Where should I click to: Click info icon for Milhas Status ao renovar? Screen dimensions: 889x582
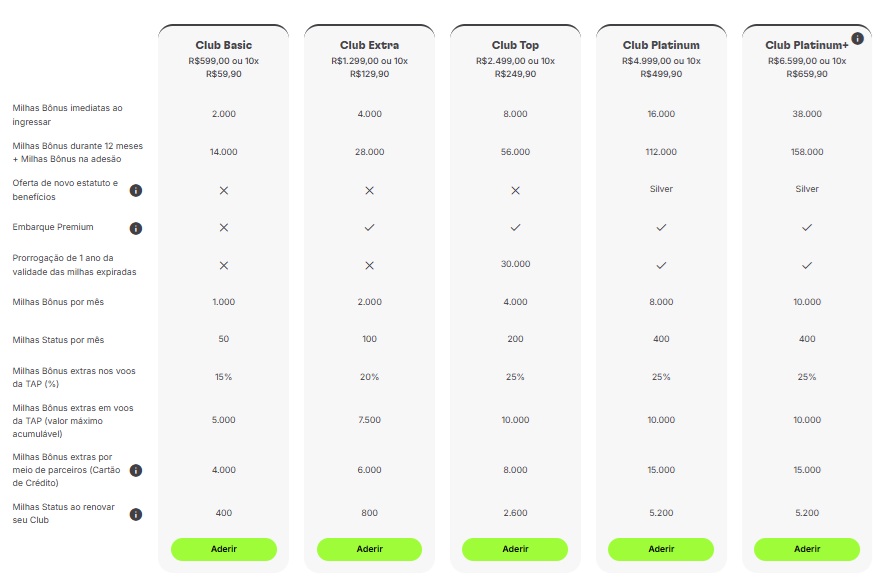point(136,514)
